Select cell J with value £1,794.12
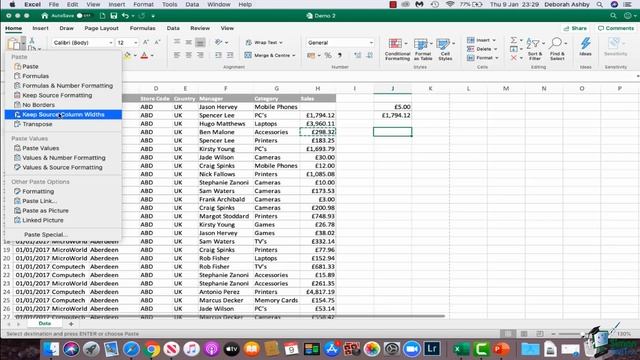640x360 pixels. click(393, 116)
